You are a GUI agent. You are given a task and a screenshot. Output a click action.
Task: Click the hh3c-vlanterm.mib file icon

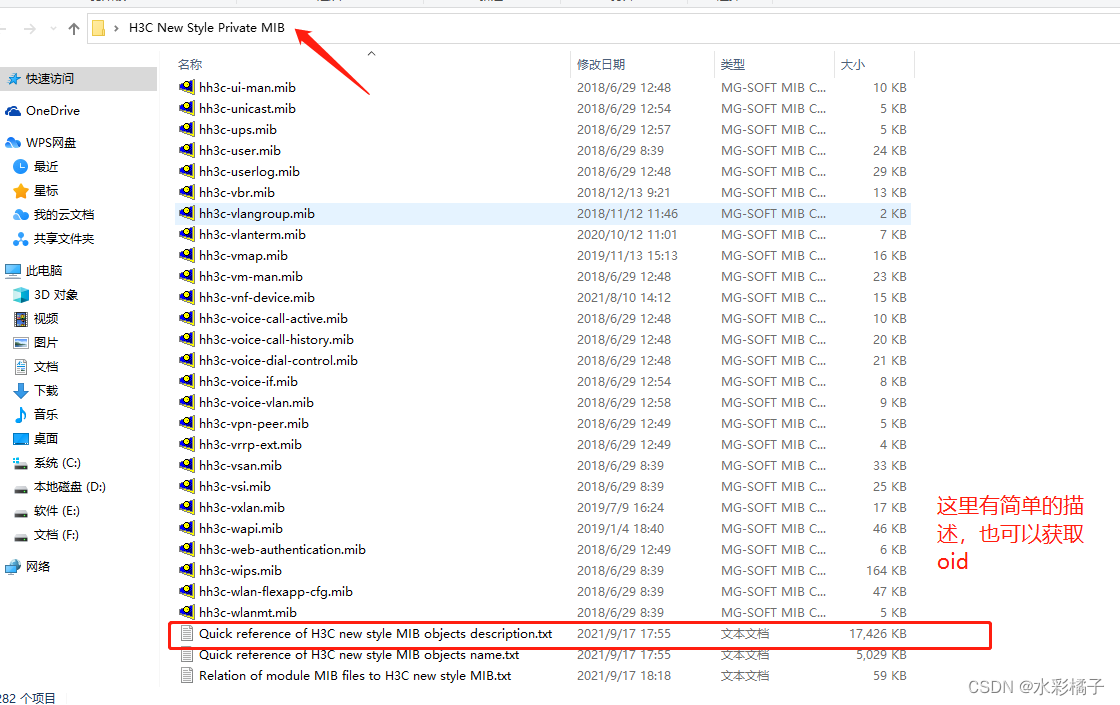click(186, 234)
